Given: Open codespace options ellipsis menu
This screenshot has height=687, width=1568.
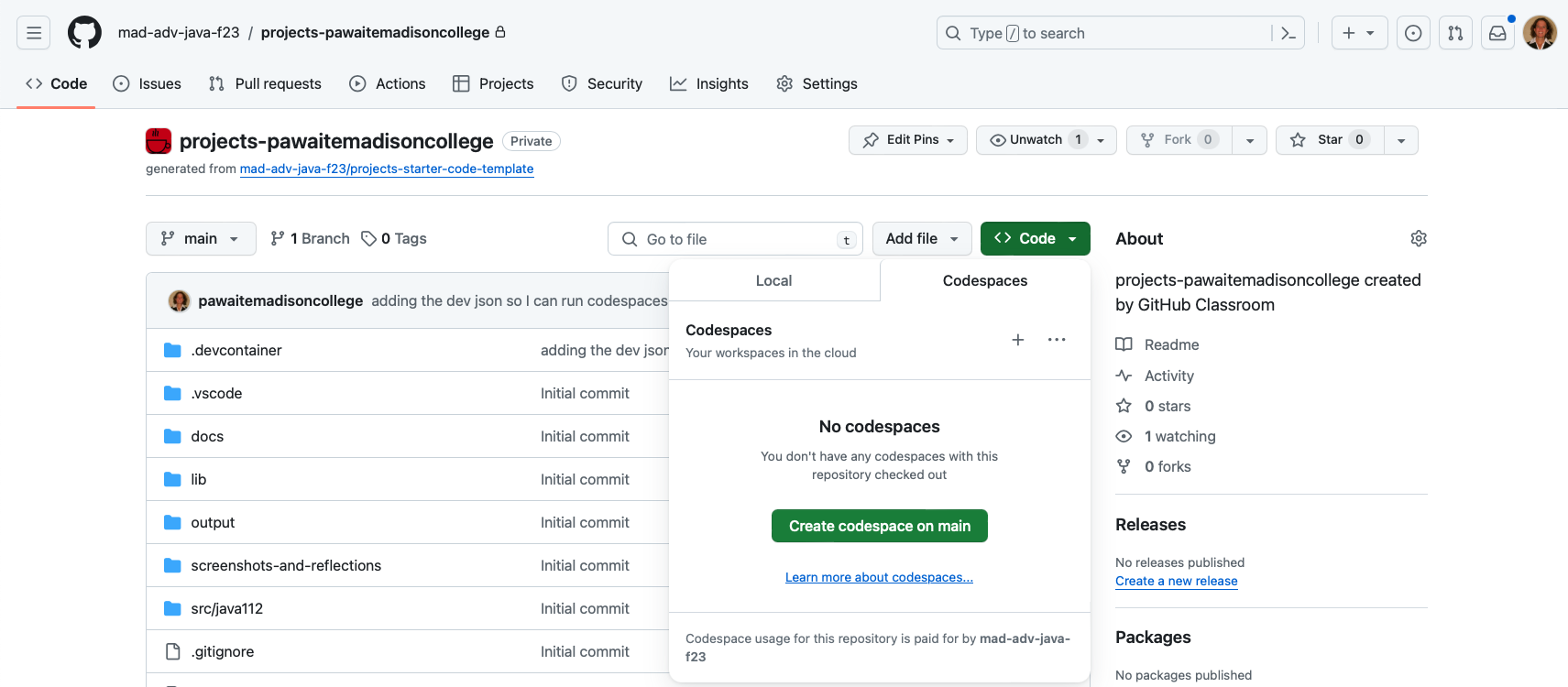Looking at the screenshot, I should click(1057, 340).
